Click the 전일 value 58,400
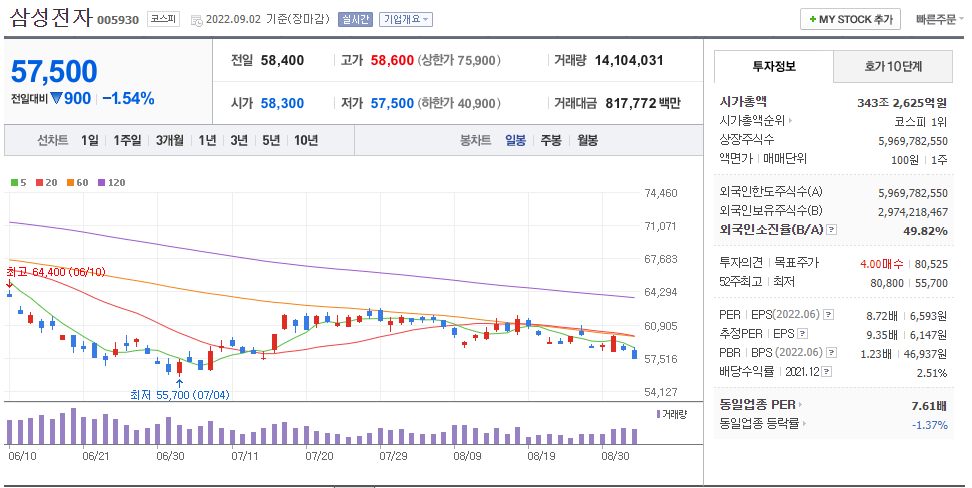This screenshot has width=972, height=488. point(282,60)
